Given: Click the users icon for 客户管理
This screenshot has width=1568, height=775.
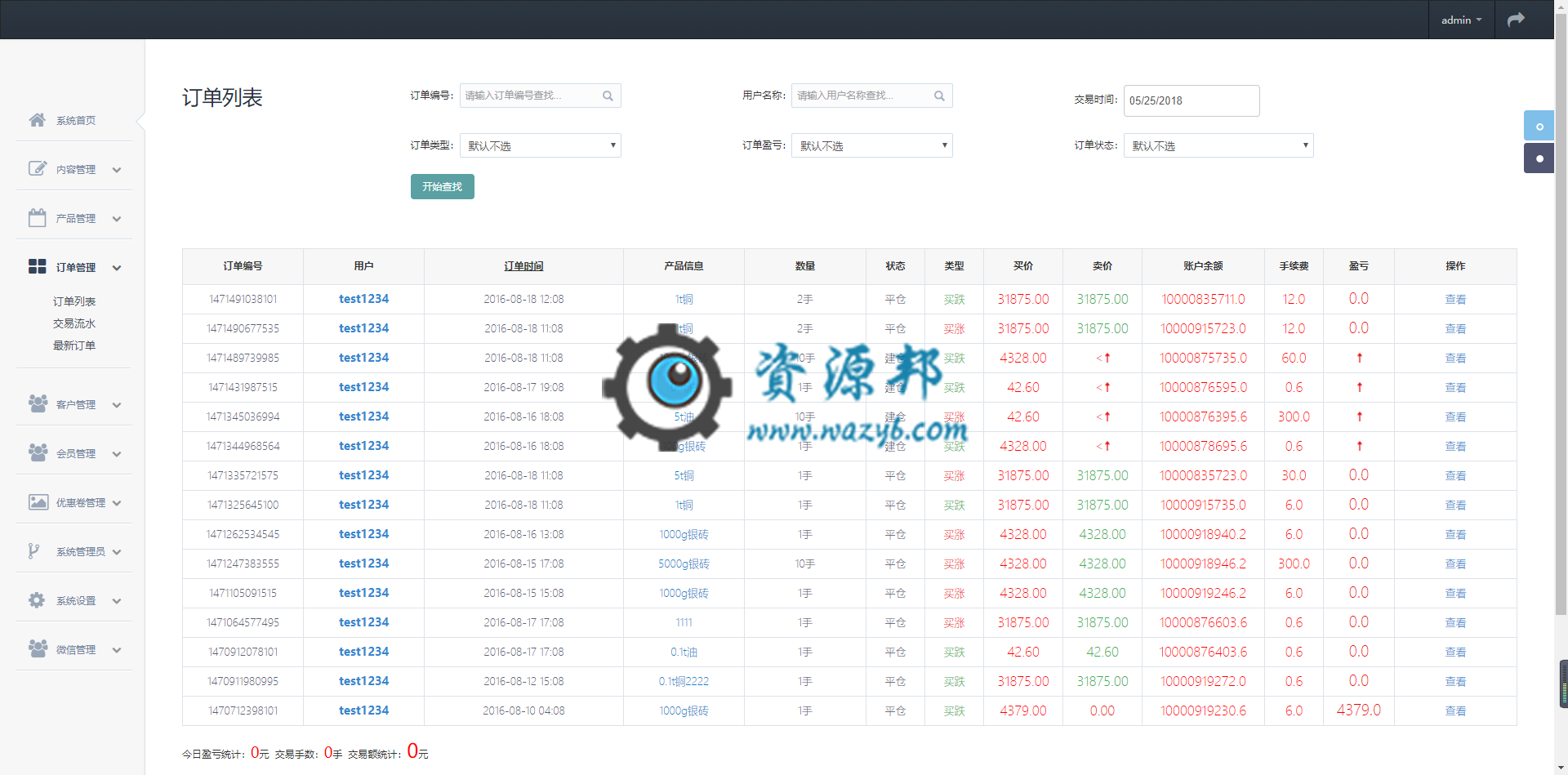Looking at the screenshot, I should pyautogui.click(x=38, y=403).
